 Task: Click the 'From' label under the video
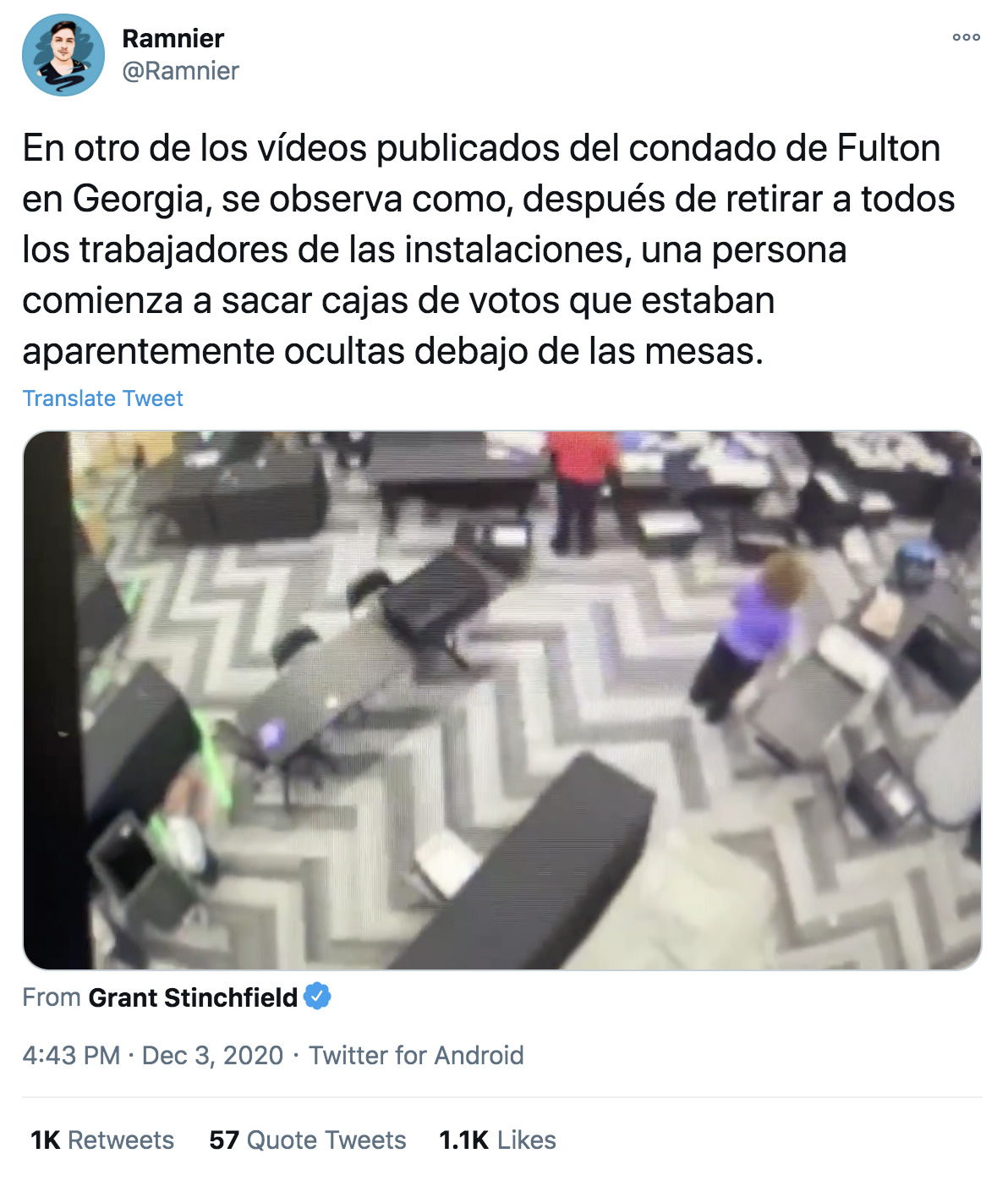click(52, 997)
